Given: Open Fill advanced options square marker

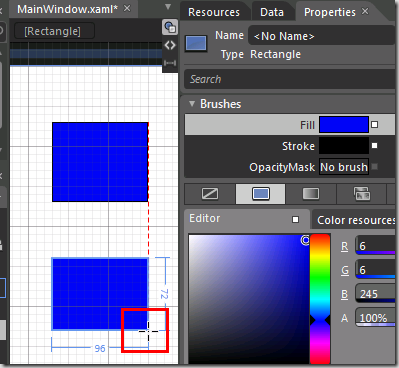Looking at the screenshot, I should (x=375, y=125).
